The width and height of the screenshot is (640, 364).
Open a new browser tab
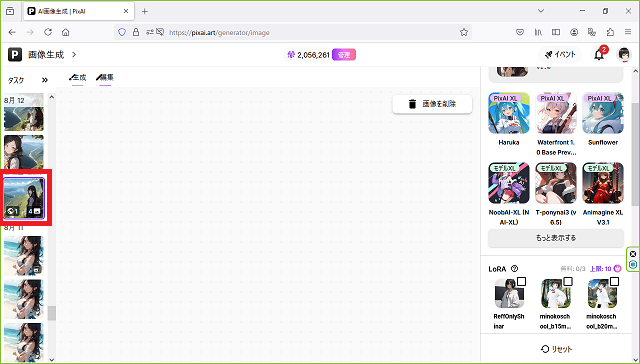coord(144,11)
